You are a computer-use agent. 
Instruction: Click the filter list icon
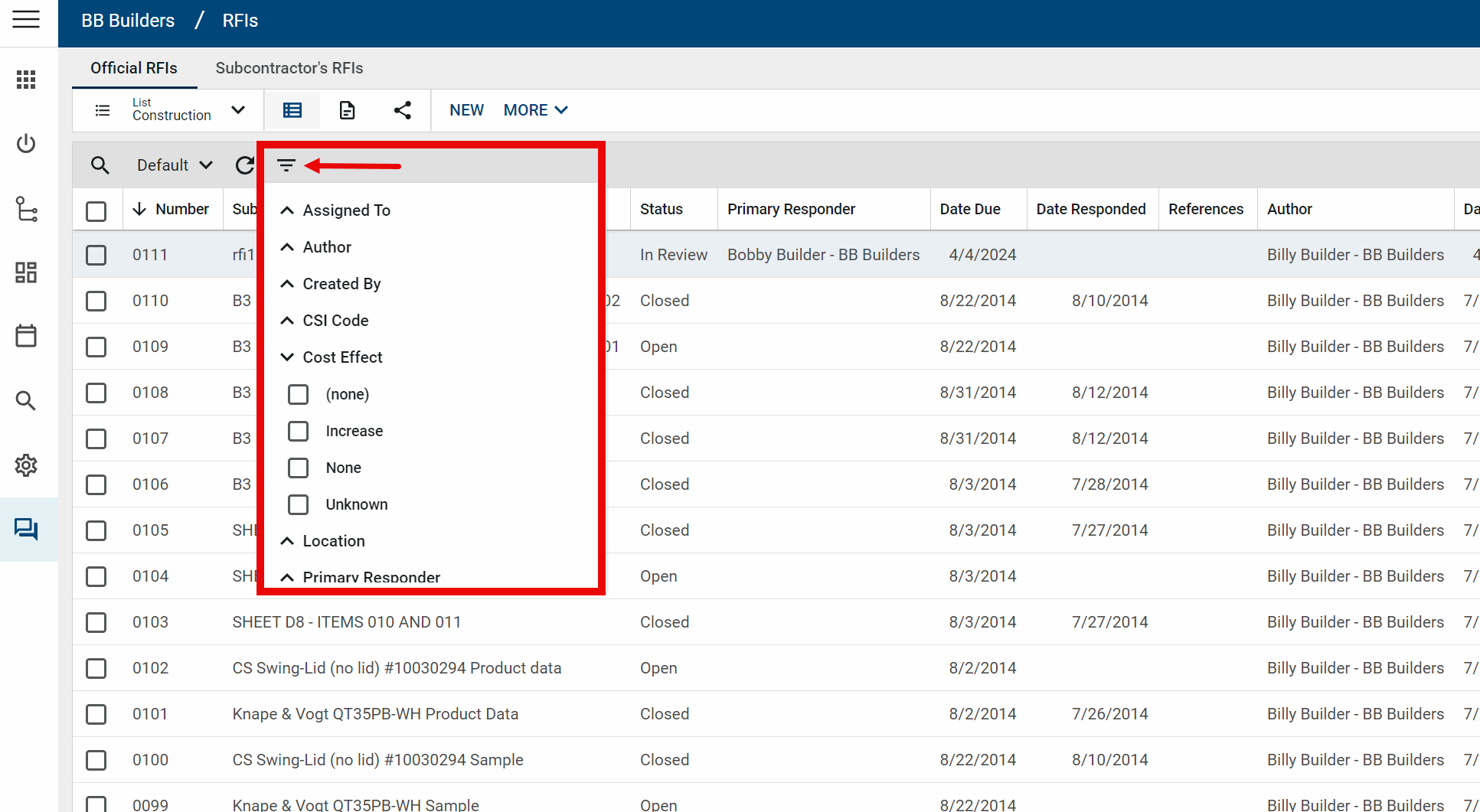tap(286, 165)
